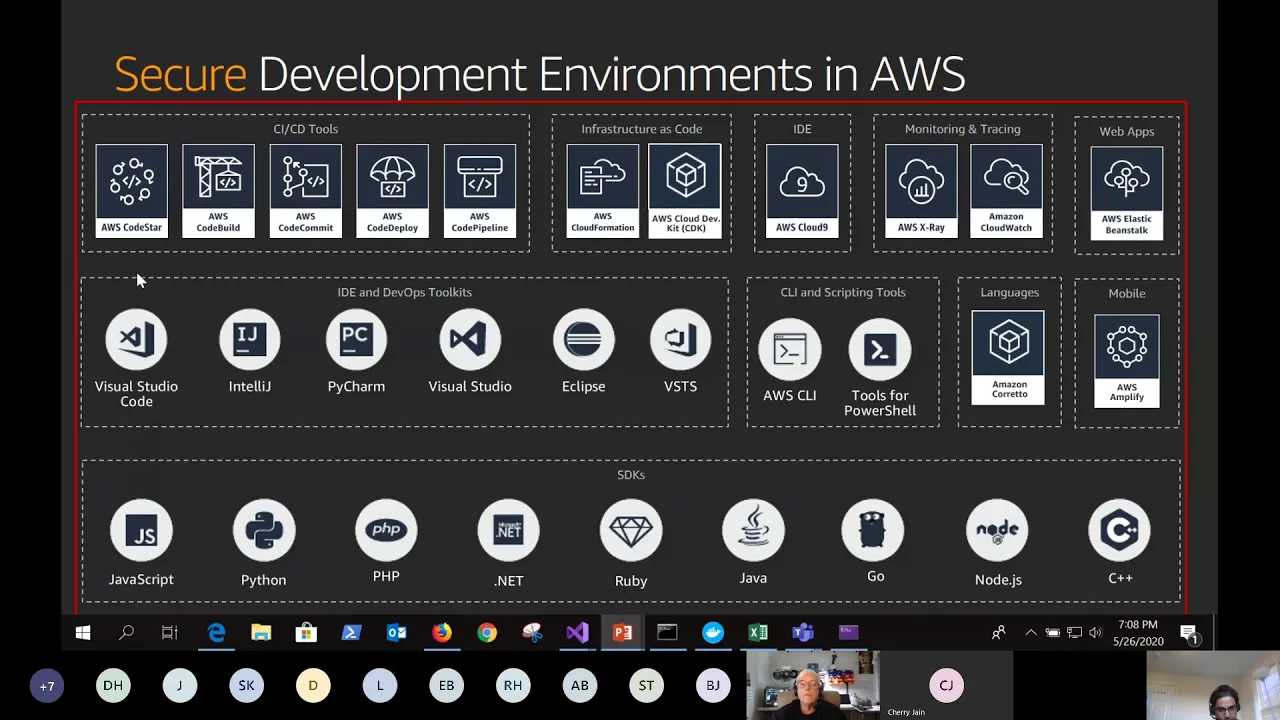This screenshot has height=720, width=1280.
Task: Open Microsoft Store from the taskbar
Action: tap(306, 632)
